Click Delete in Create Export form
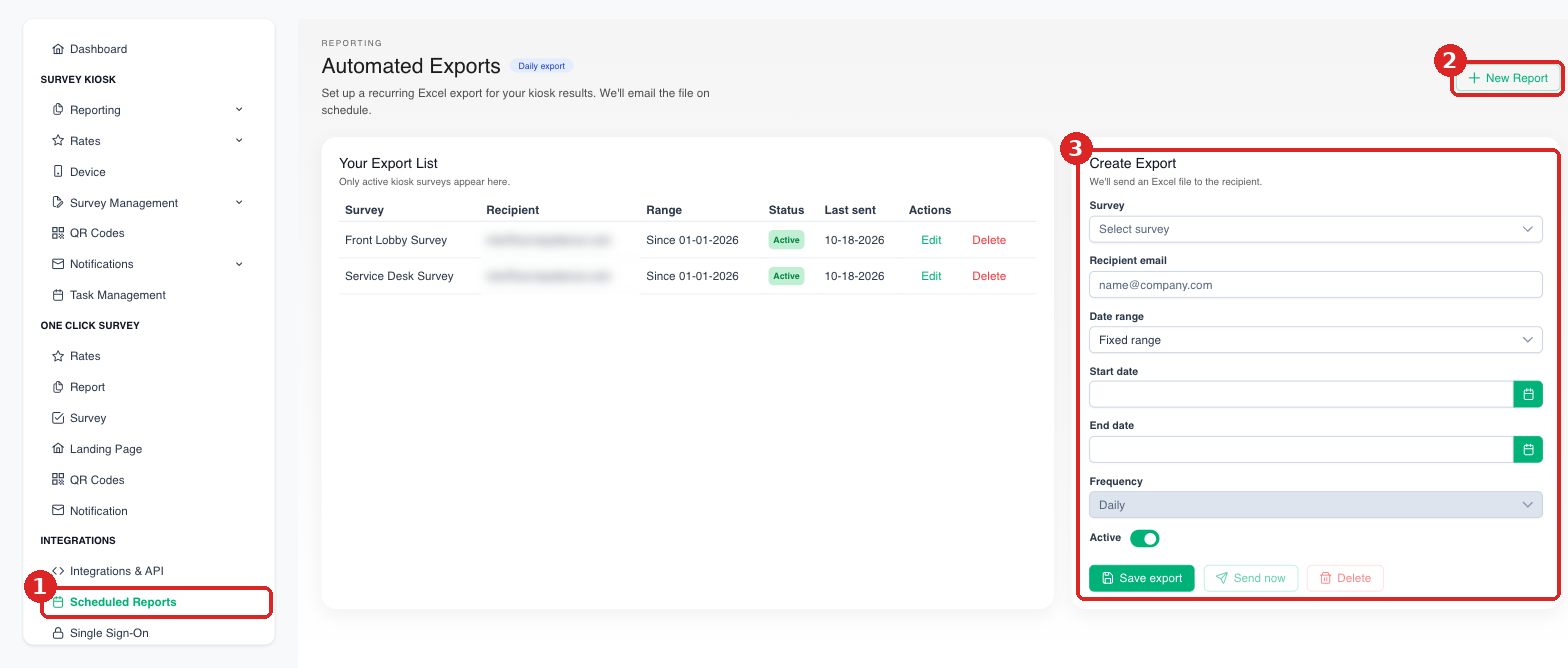The height and width of the screenshot is (668, 1568). (x=1345, y=578)
